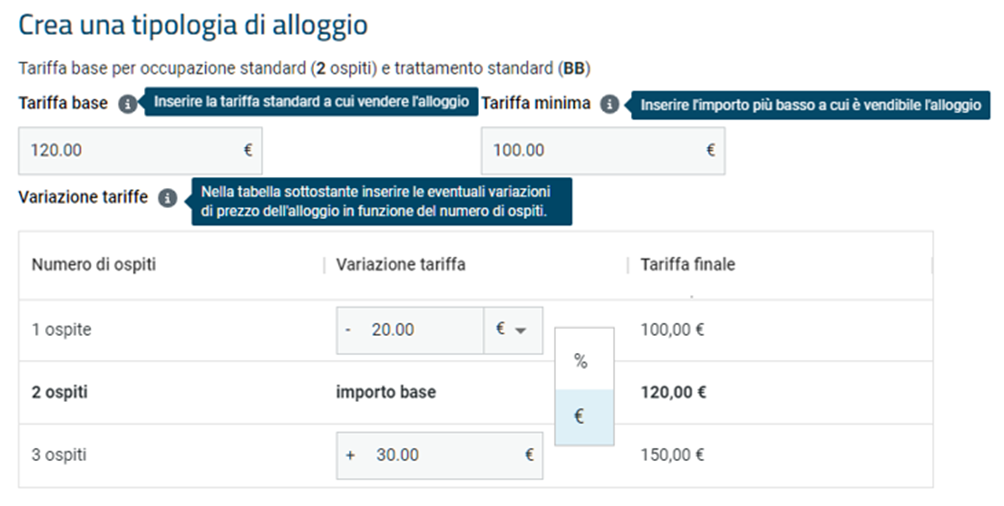Edit the 20.00 variation for 1 ospite
This screenshot has width=1004, height=506.
(410, 330)
